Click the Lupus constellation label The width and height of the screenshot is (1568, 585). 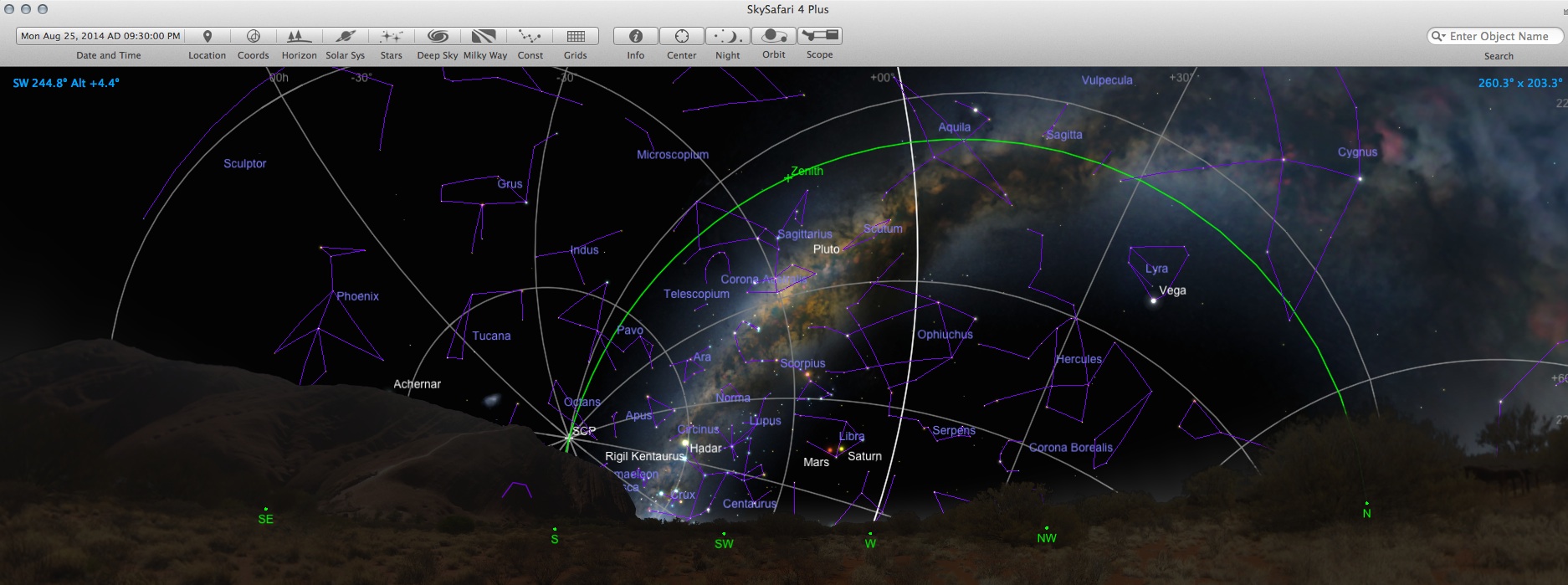click(765, 421)
